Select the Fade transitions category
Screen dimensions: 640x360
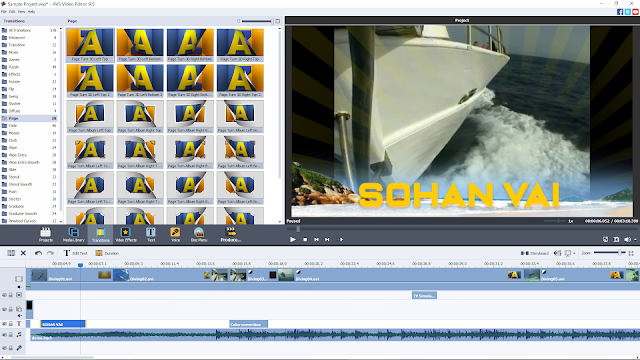pos(29,126)
